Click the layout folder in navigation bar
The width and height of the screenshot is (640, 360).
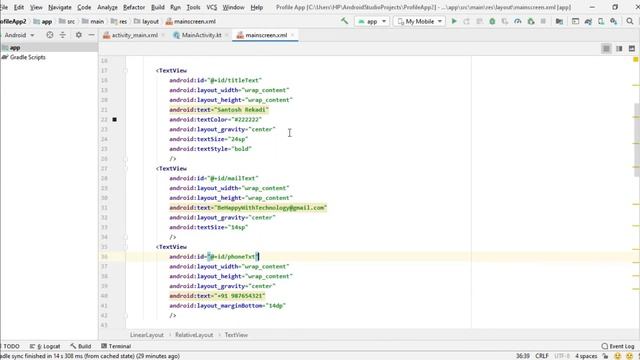tap(146, 21)
